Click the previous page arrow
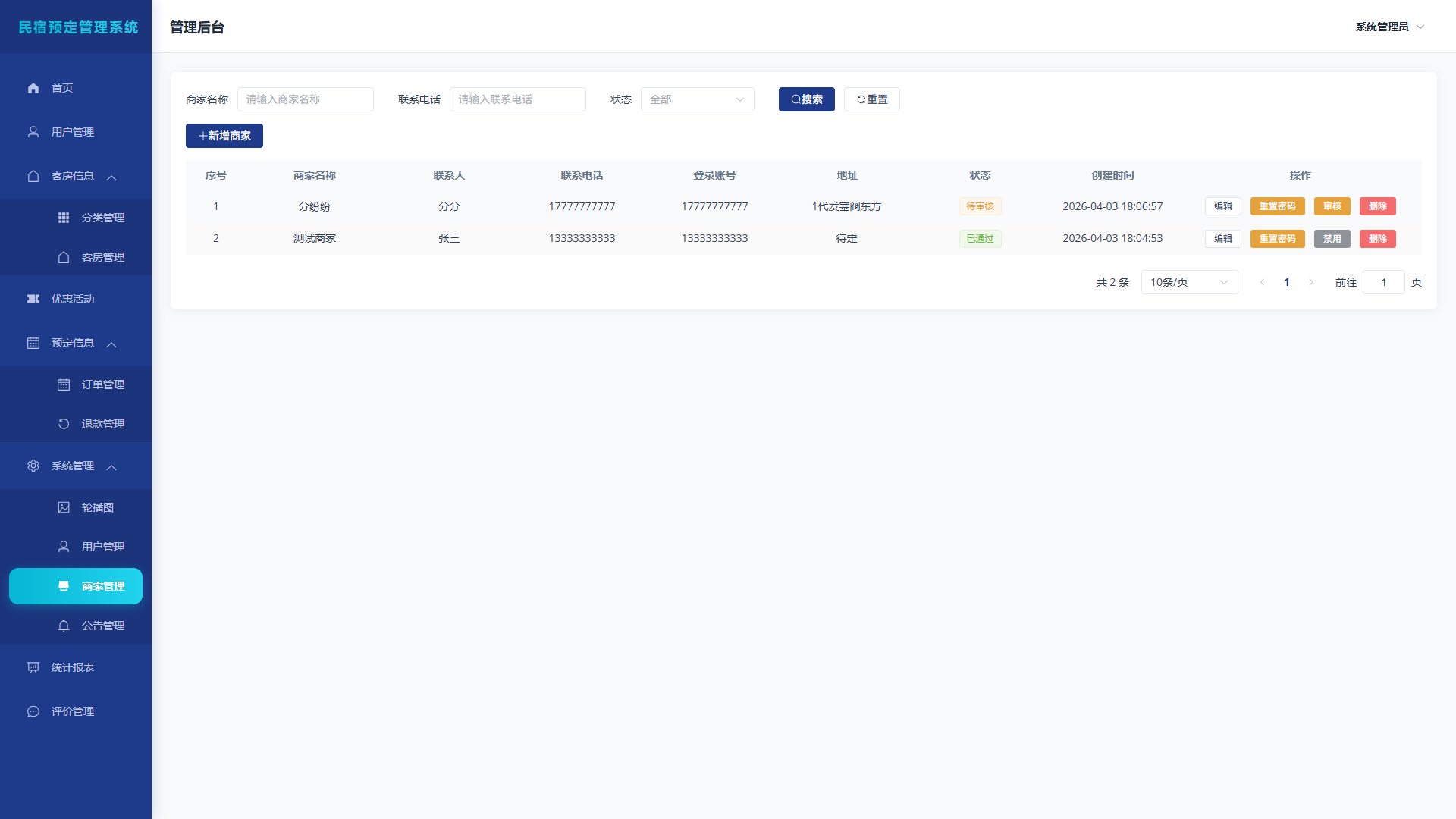The height and width of the screenshot is (819, 1456). [x=1262, y=282]
